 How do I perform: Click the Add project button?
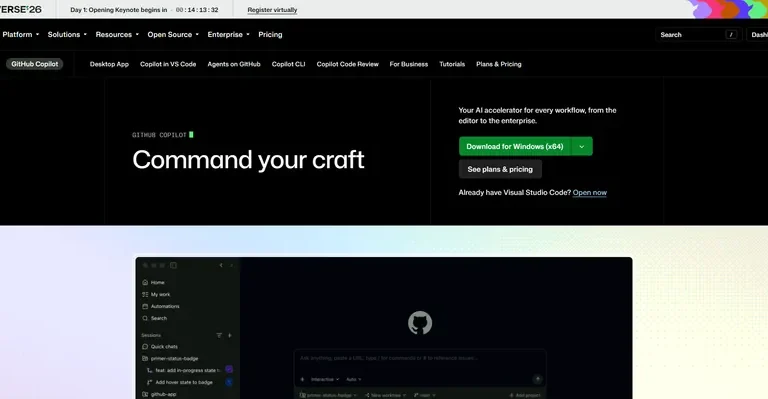tap(525, 395)
